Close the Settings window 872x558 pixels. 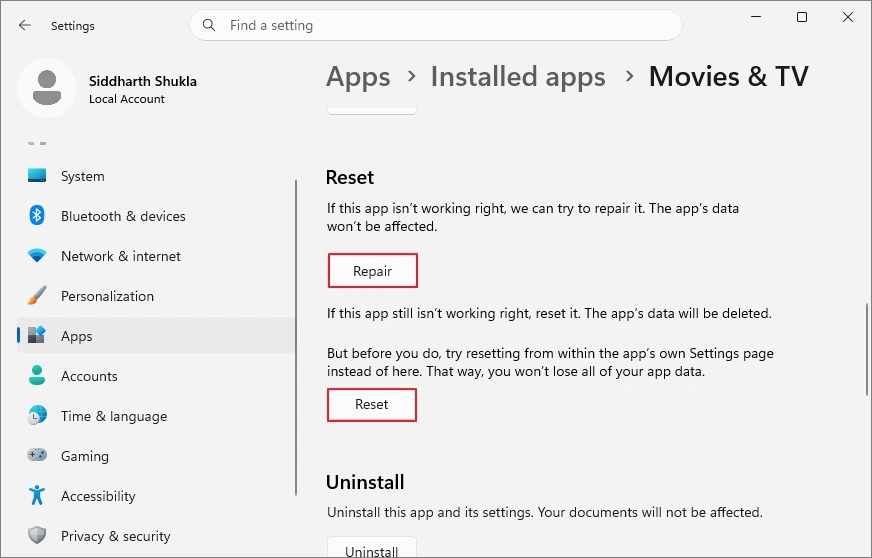(848, 17)
